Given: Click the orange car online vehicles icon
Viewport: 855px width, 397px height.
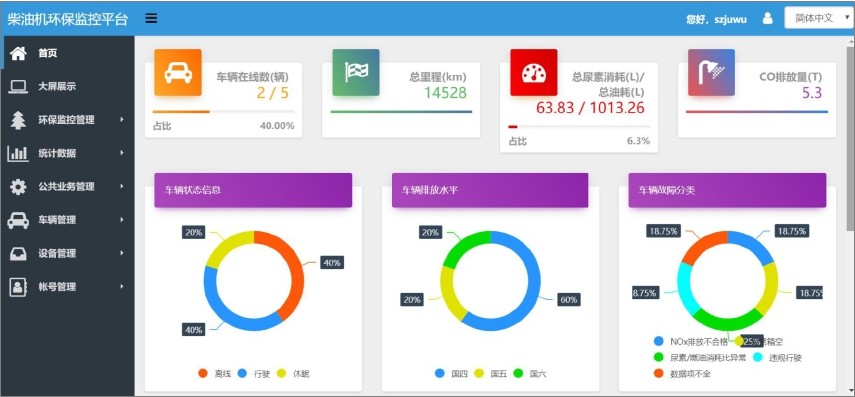Looking at the screenshot, I should [178, 73].
